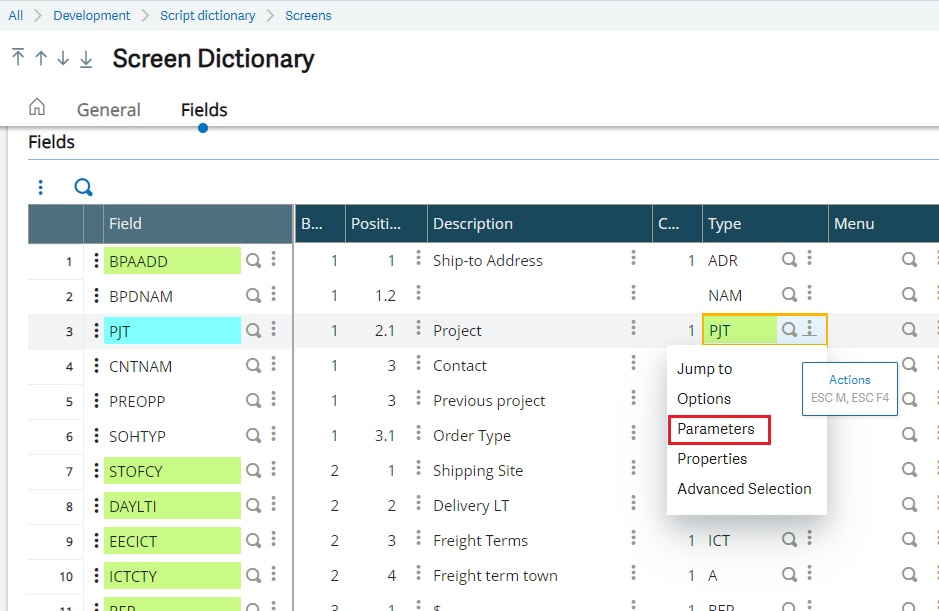Switch to the Fields tab

tap(204, 110)
